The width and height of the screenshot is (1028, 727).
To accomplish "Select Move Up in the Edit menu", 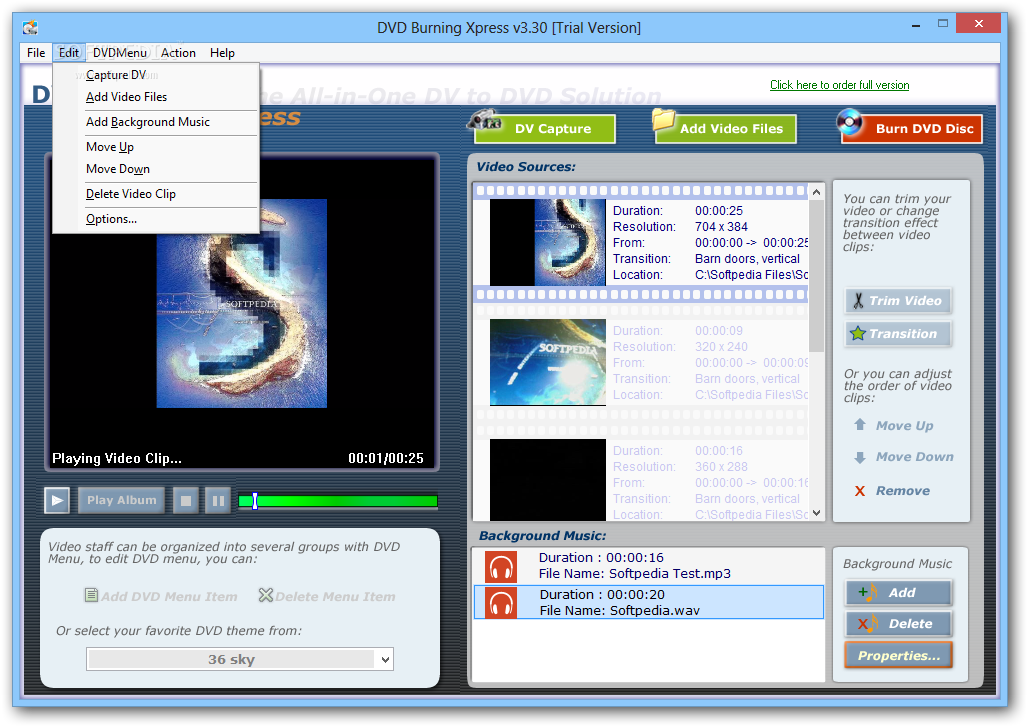I will click(156, 147).
